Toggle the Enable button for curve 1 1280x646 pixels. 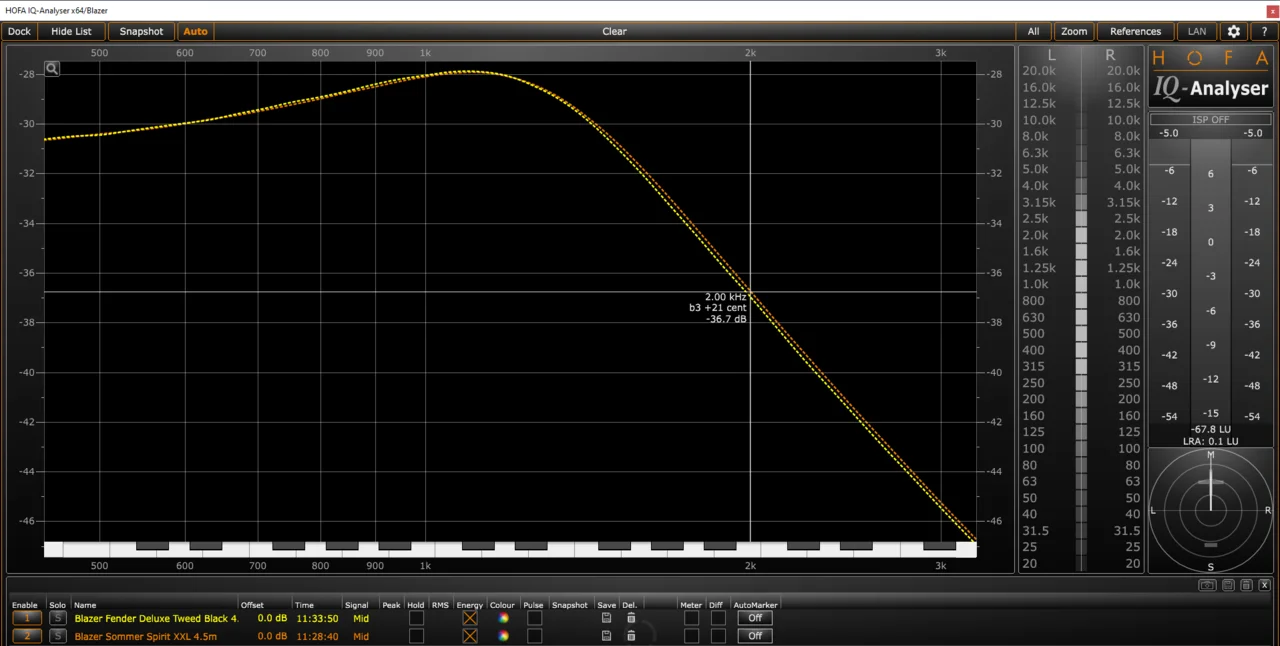pyautogui.click(x=27, y=618)
